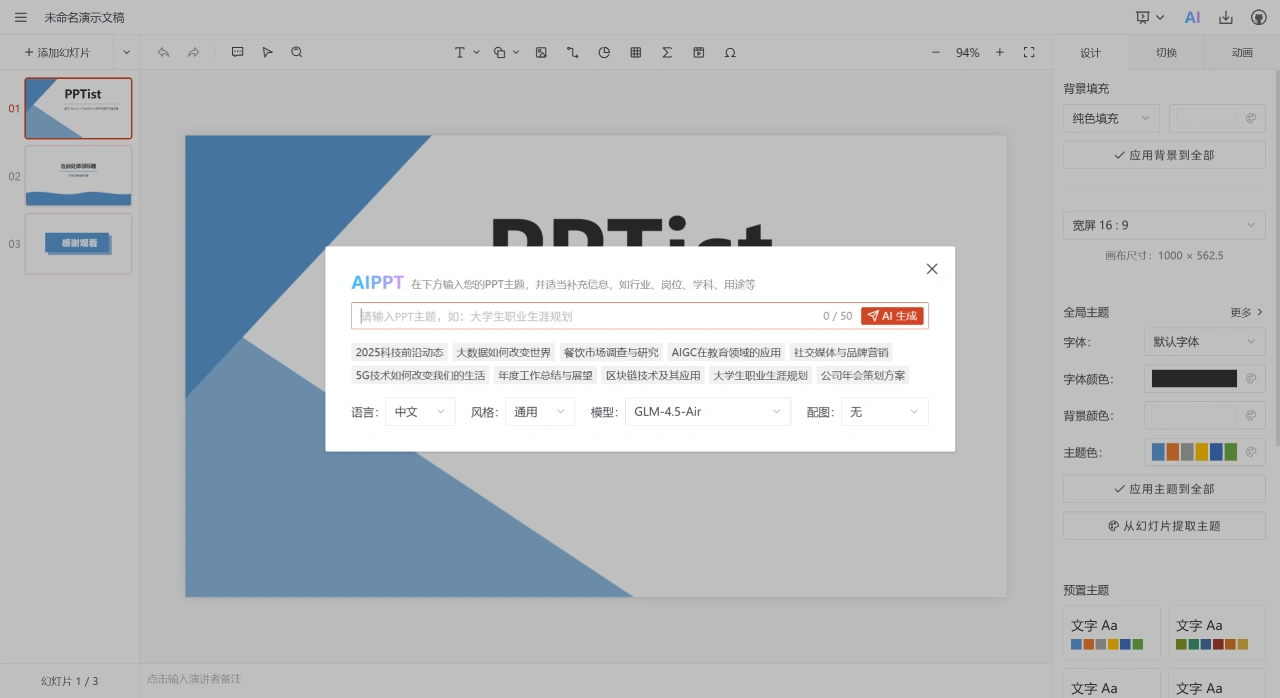The image size is (1280, 698).
Task: Choose topic 区块链技术及其应用
Action: tap(653, 375)
